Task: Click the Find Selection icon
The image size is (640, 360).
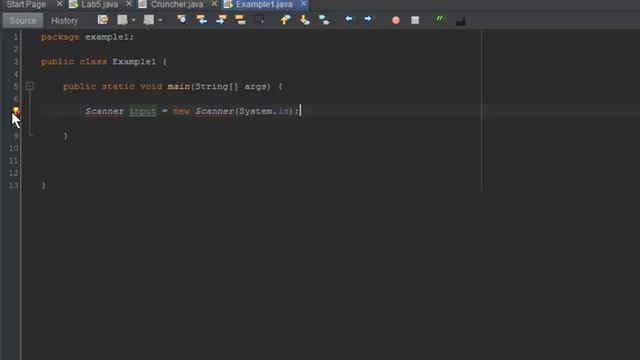Action: [182, 20]
